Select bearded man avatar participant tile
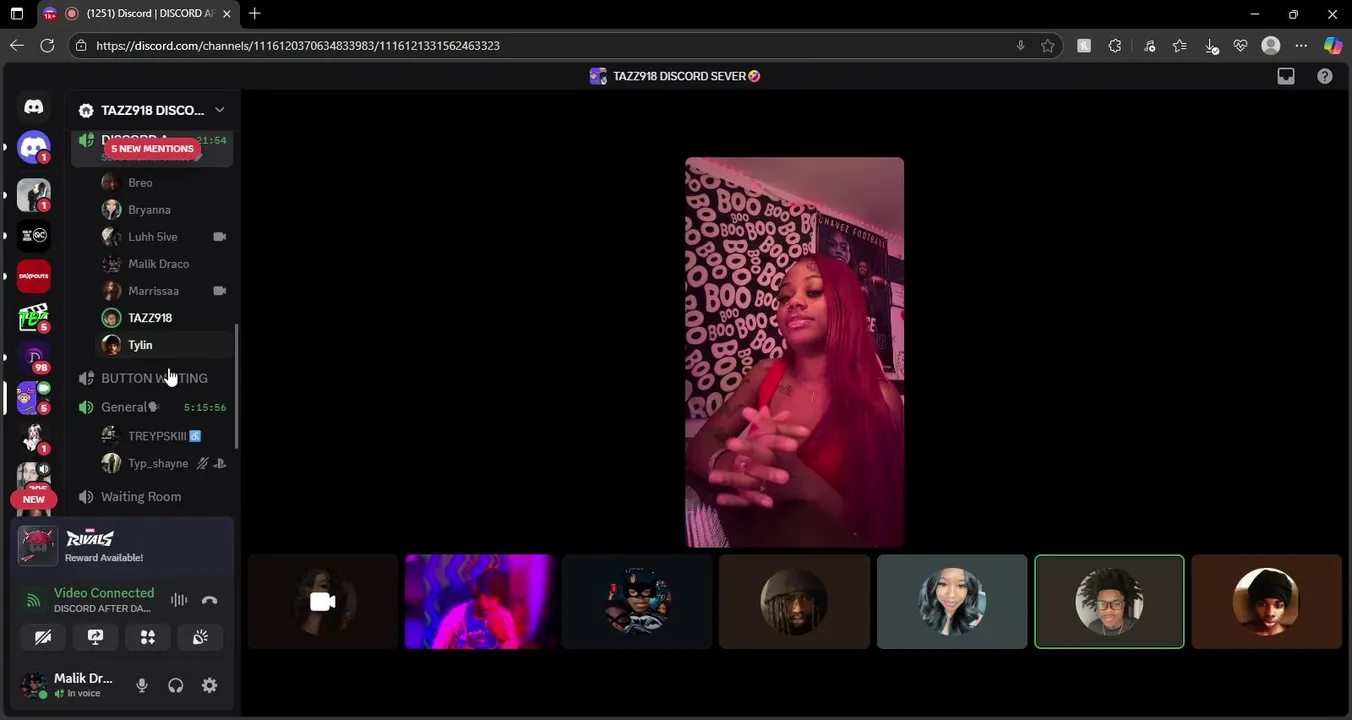 pos(794,601)
